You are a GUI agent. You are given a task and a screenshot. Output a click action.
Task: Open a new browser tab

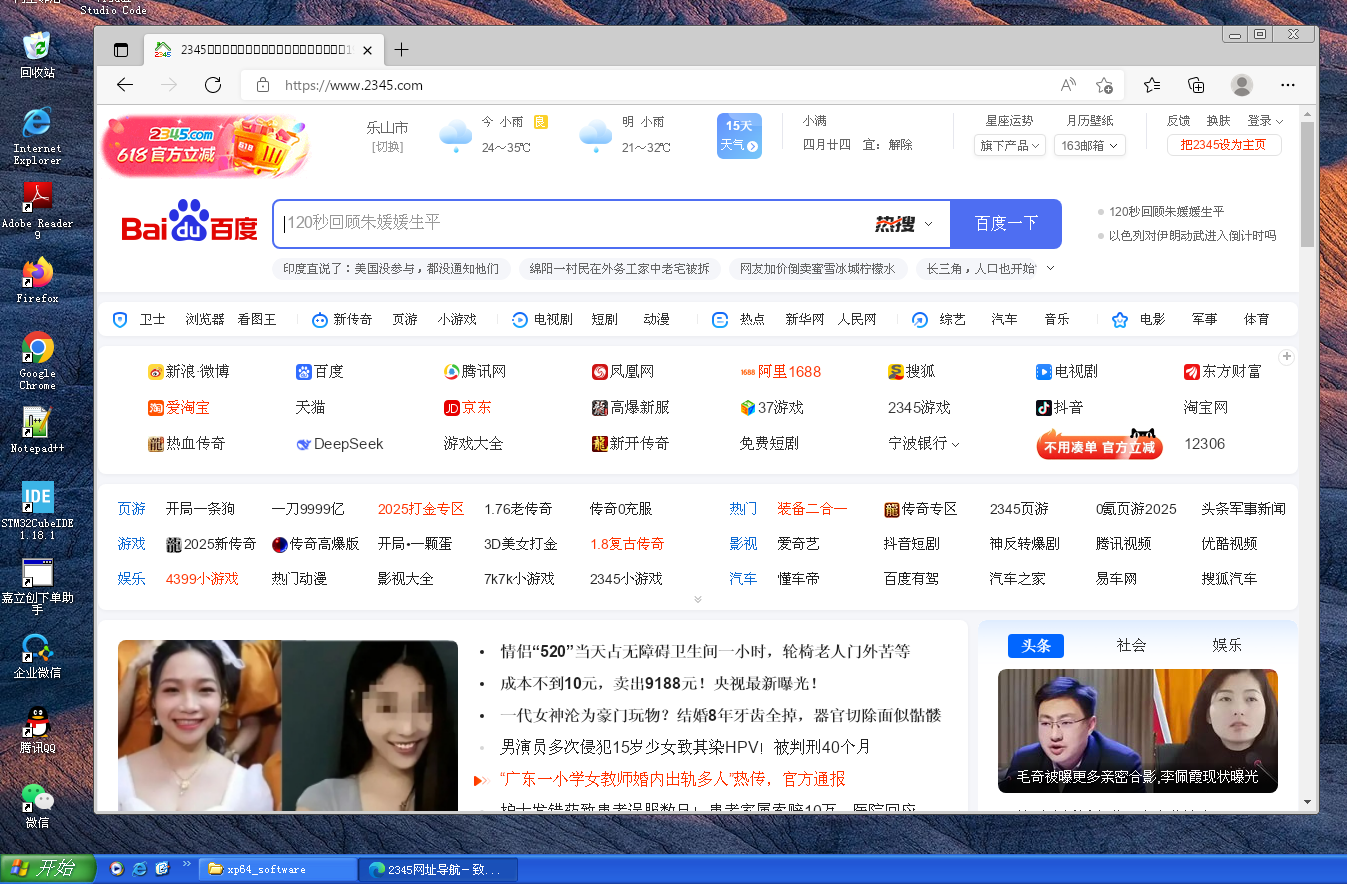click(x=401, y=50)
